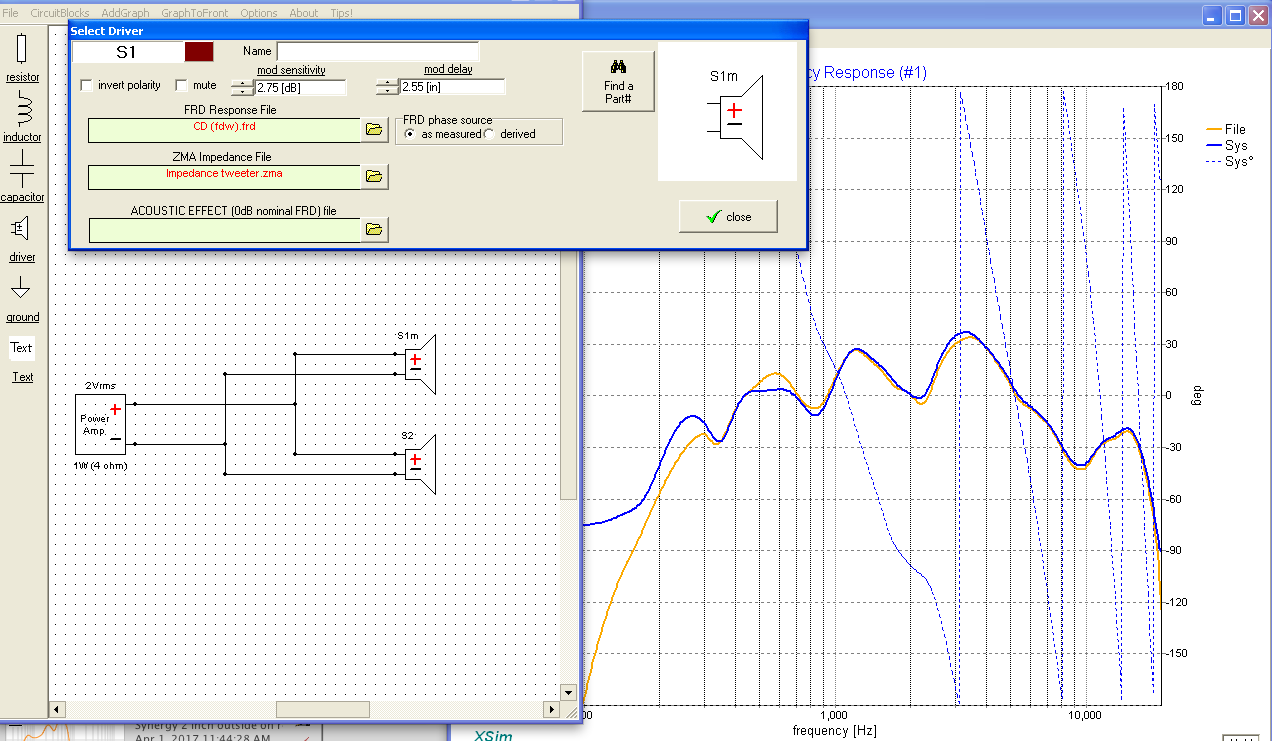The width and height of the screenshot is (1272, 741).
Task: Click the underlined Text label in palette
Action: 22,377
